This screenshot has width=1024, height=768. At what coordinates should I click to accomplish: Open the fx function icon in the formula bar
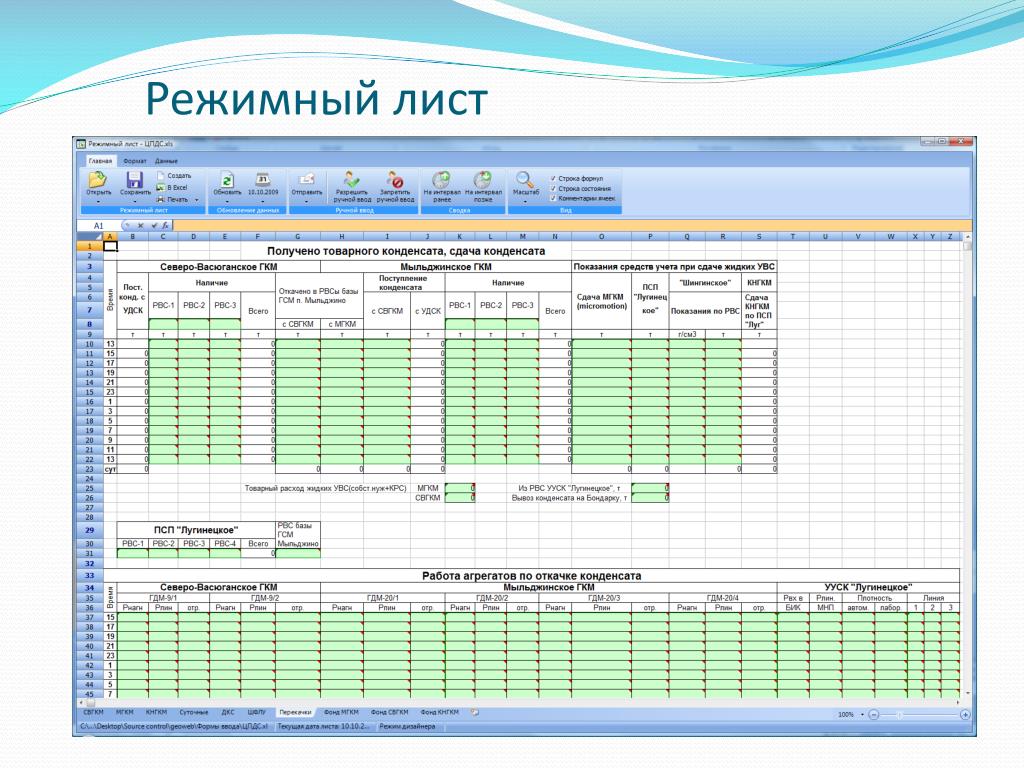[x=165, y=225]
